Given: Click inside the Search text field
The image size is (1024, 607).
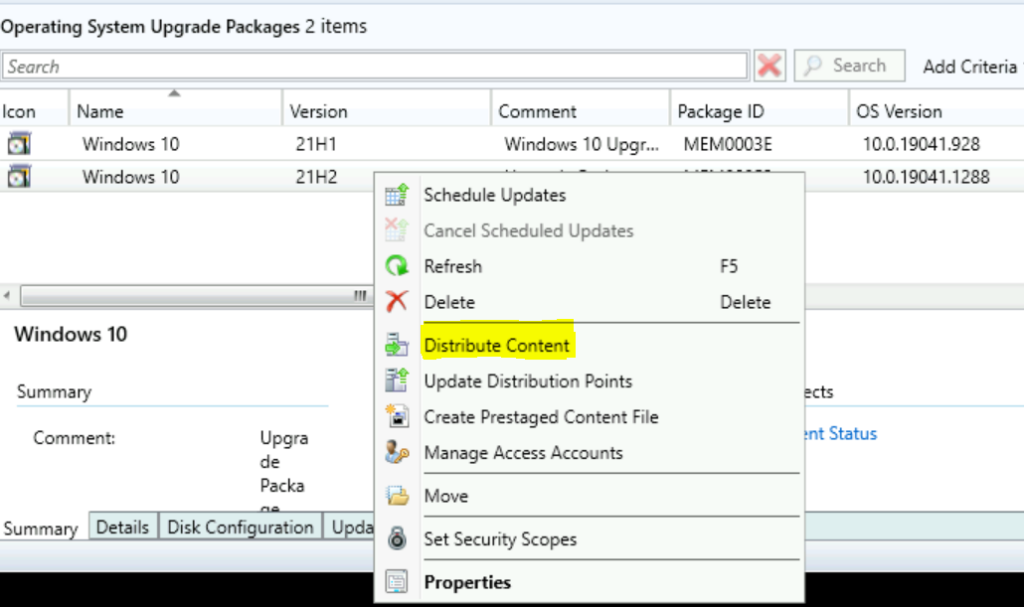Looking at the screenshot, I should click(374, 66).
